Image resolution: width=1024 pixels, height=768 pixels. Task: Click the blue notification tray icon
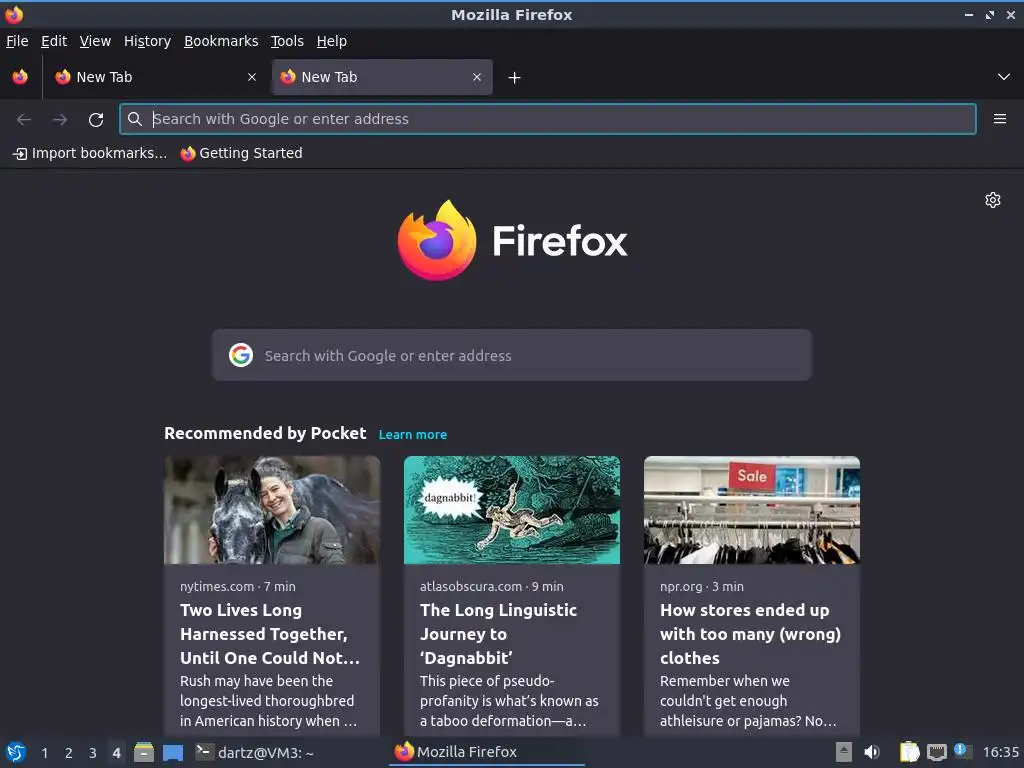pos(961,750)
